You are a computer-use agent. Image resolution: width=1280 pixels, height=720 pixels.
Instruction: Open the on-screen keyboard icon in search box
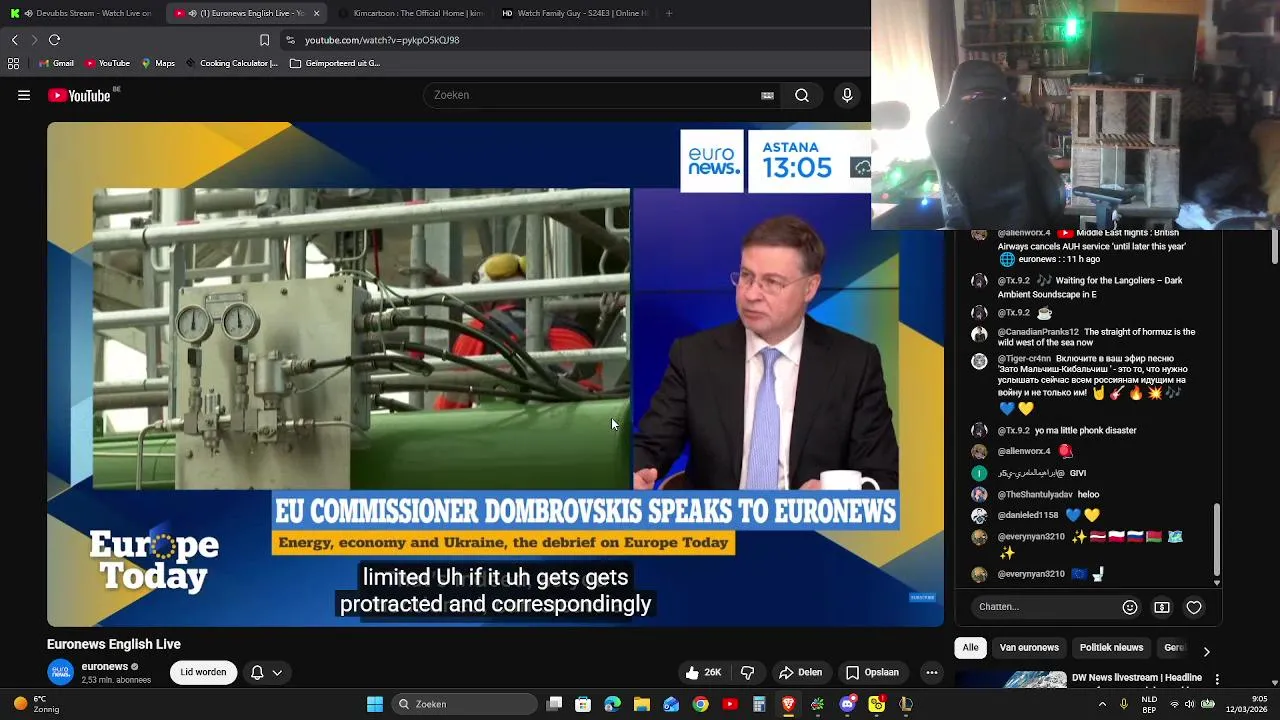point(767,96)
